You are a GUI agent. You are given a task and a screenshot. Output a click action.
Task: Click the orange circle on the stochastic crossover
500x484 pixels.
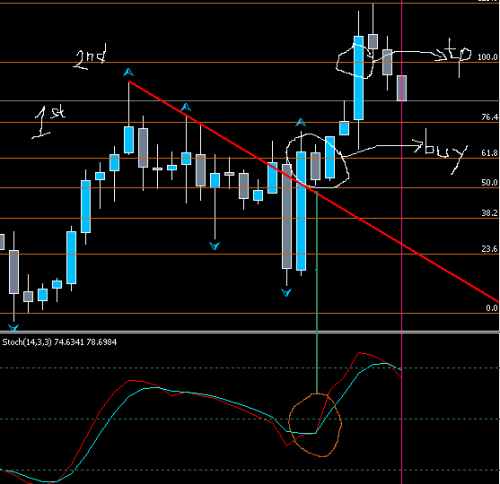315,425
